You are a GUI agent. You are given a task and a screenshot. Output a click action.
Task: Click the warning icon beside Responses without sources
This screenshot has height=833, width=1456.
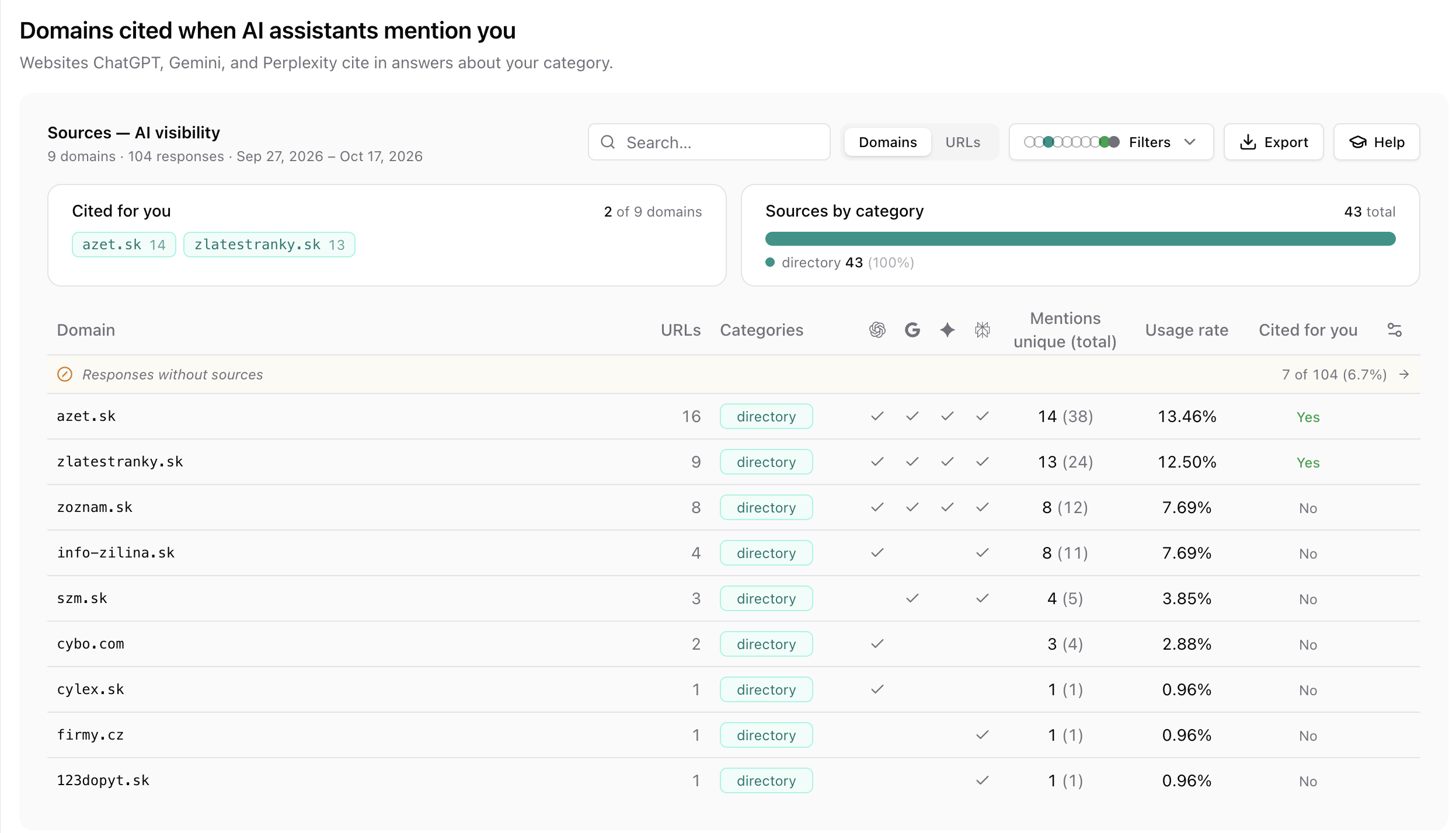pyautogui.click(x=65, y=374)
